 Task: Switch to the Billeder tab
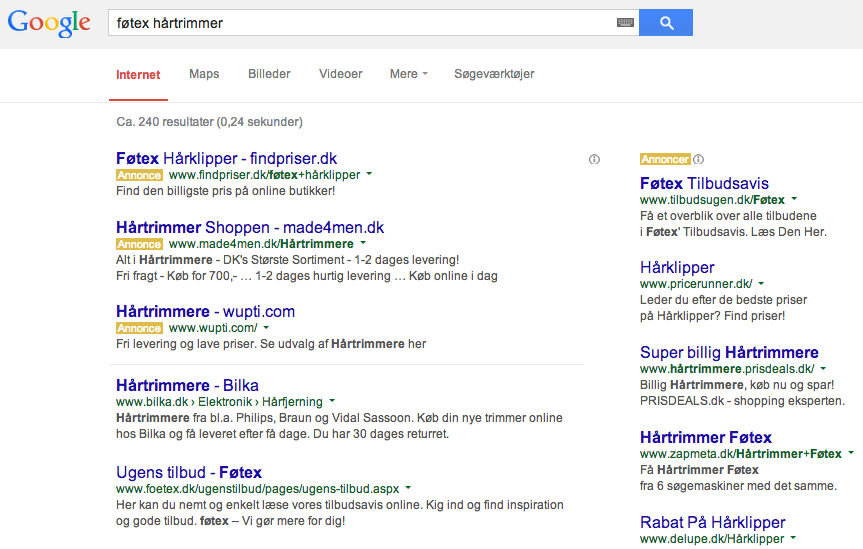(269, 74)
